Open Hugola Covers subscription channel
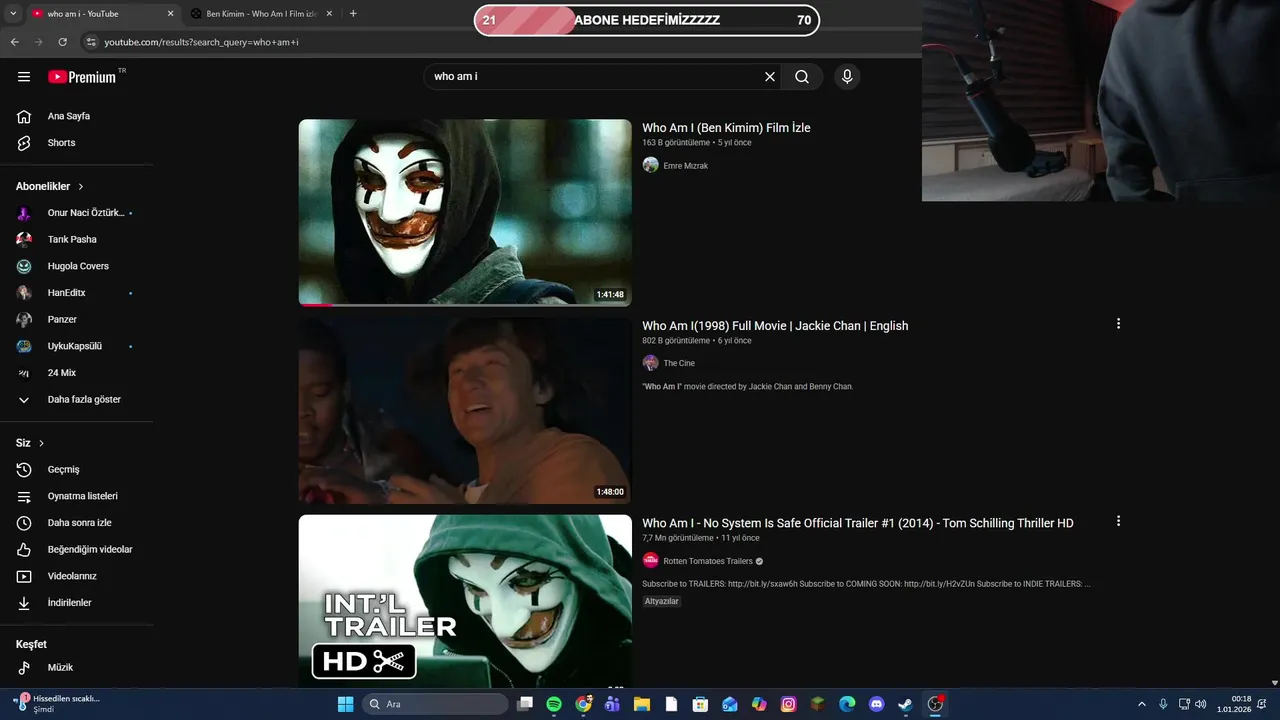The height and width of the screenshot is (720, 1280). 77,266
